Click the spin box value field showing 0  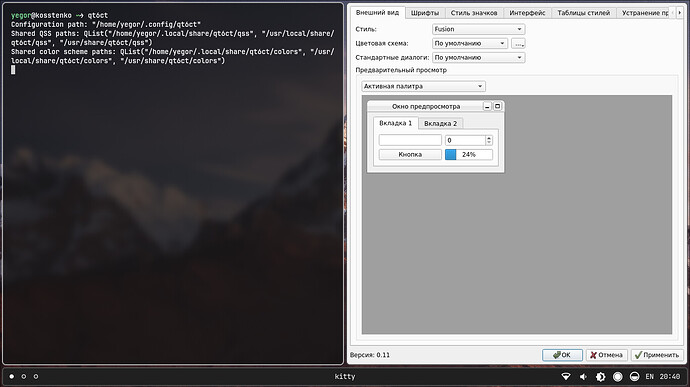tap(465, 140)
